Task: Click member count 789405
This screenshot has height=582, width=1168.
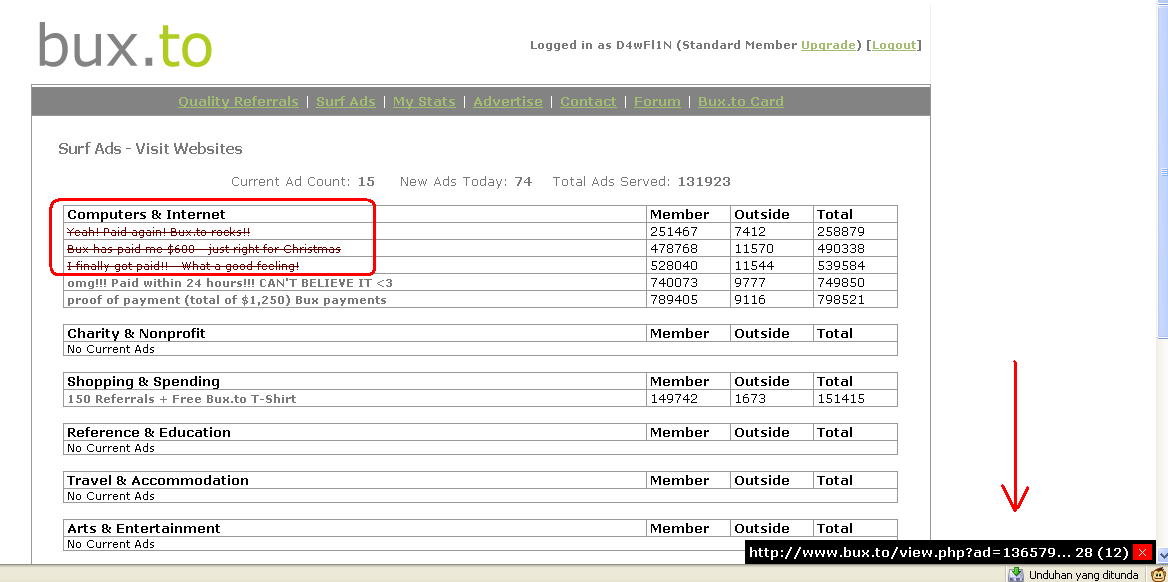Action: [674, 300]
